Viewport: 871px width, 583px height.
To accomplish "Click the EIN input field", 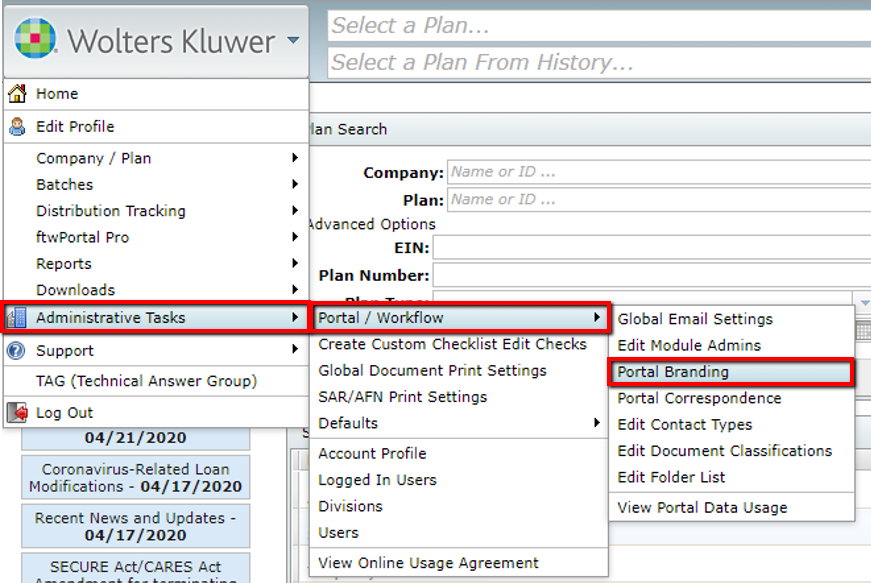I will click(652, 248).
